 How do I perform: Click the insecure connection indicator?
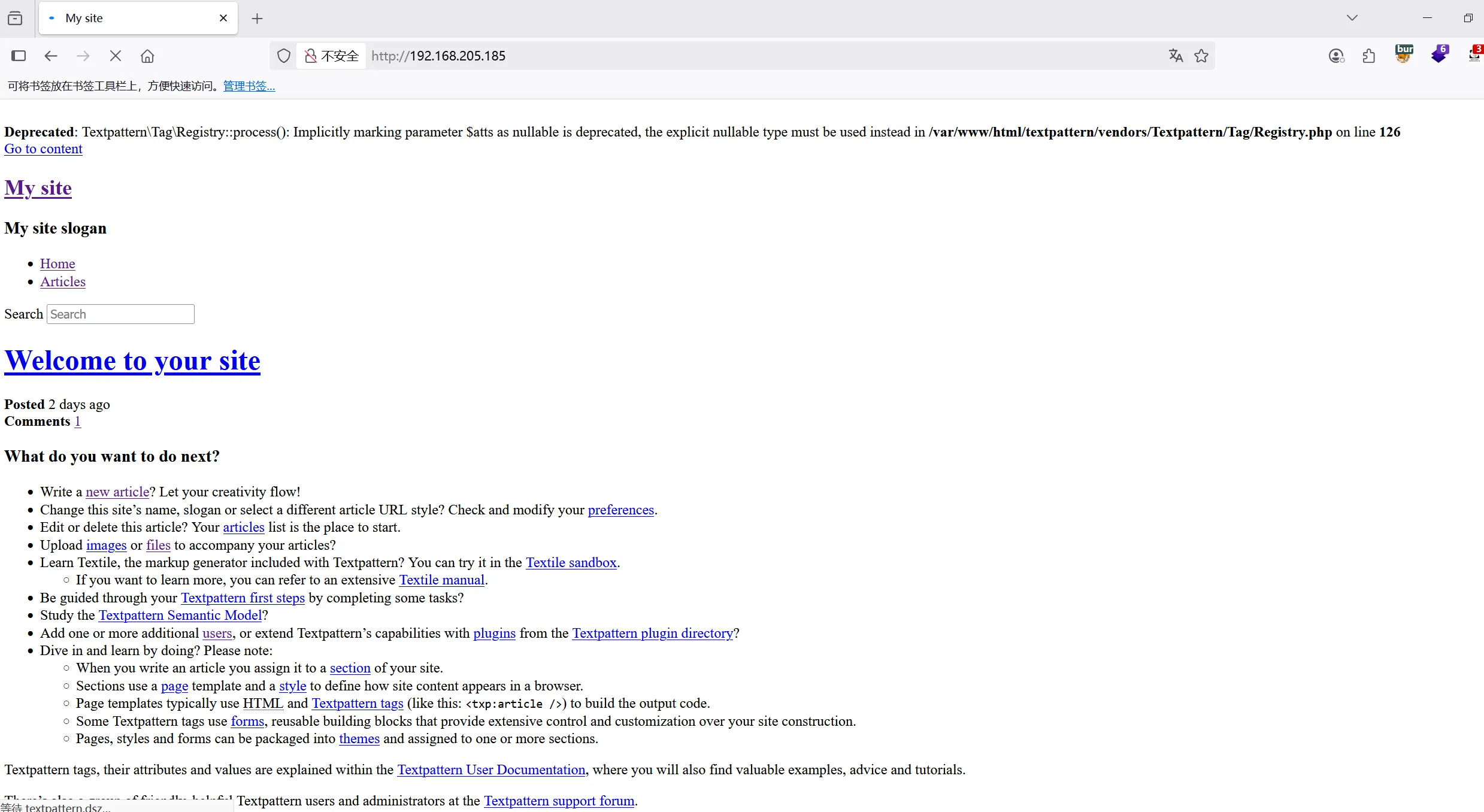[x=332, y=56]
